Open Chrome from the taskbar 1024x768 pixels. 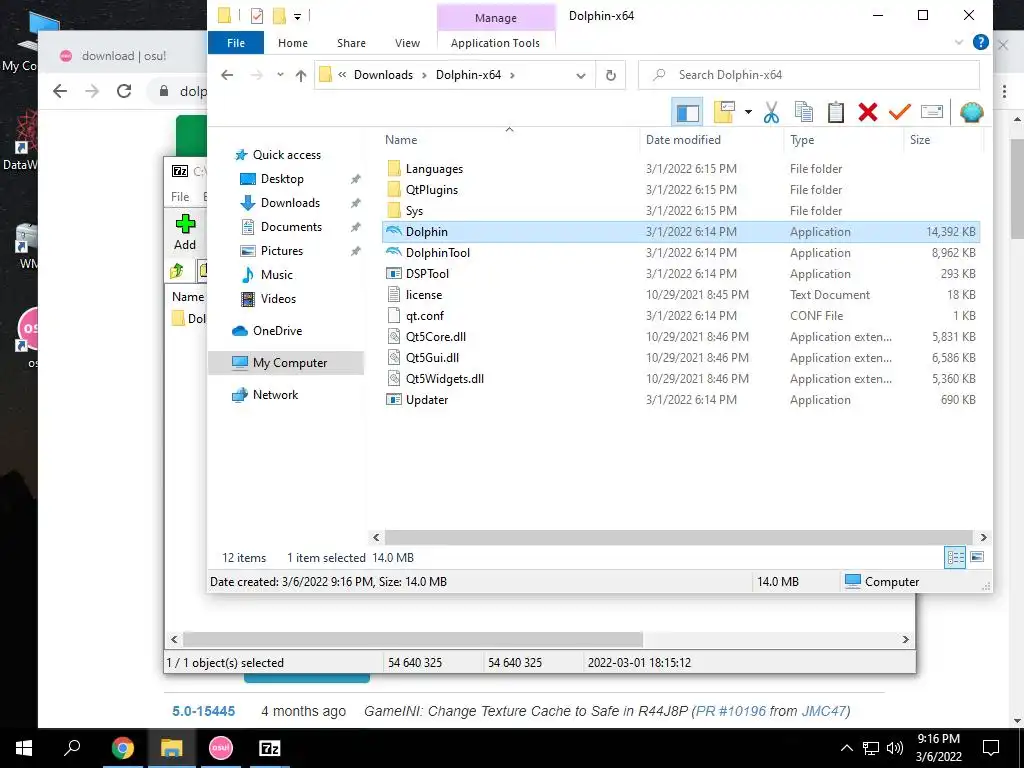[122, 748]
